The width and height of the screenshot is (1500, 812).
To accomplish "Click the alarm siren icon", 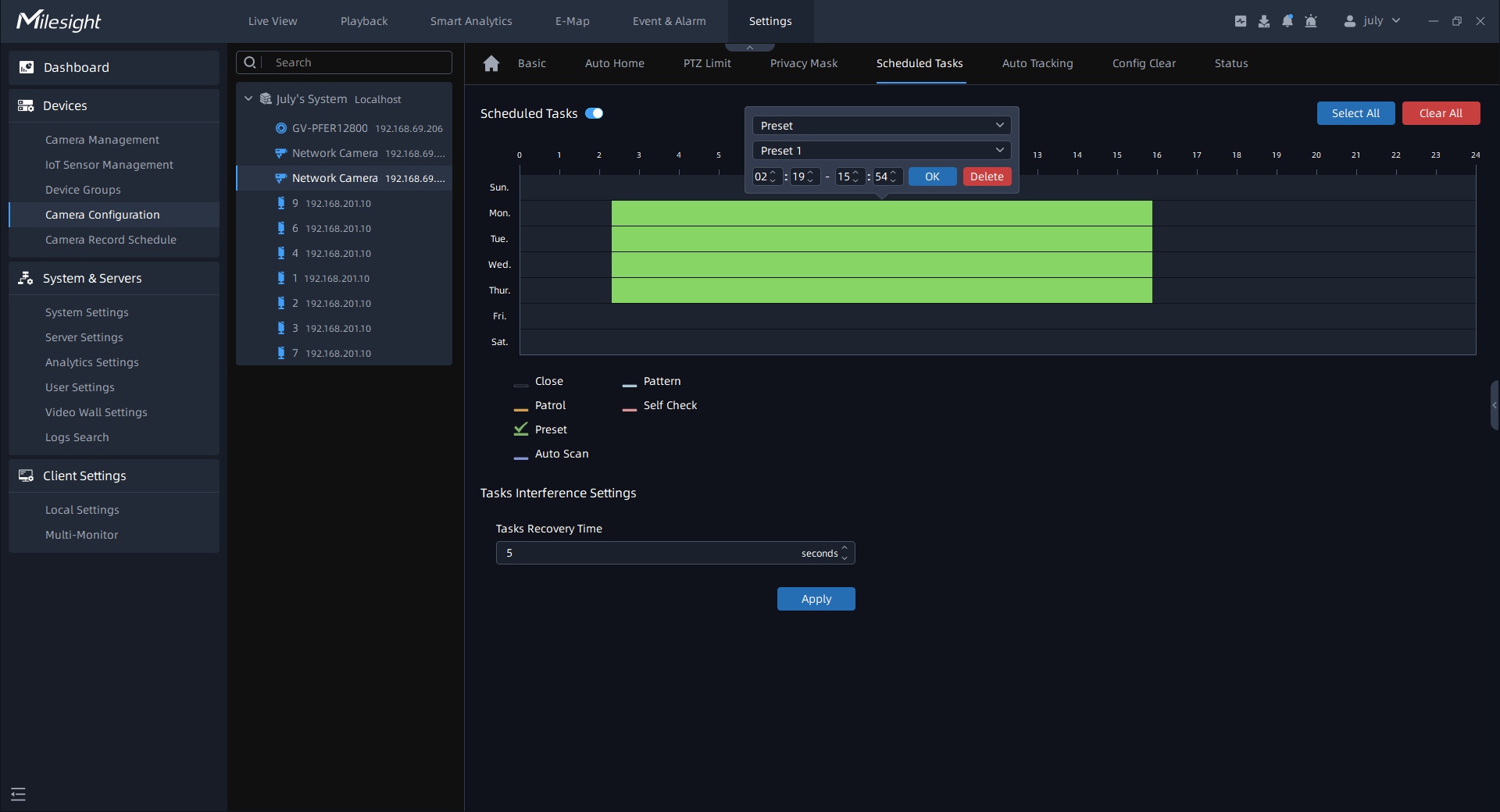I will pyautogui.click(x=1311, y=21).
